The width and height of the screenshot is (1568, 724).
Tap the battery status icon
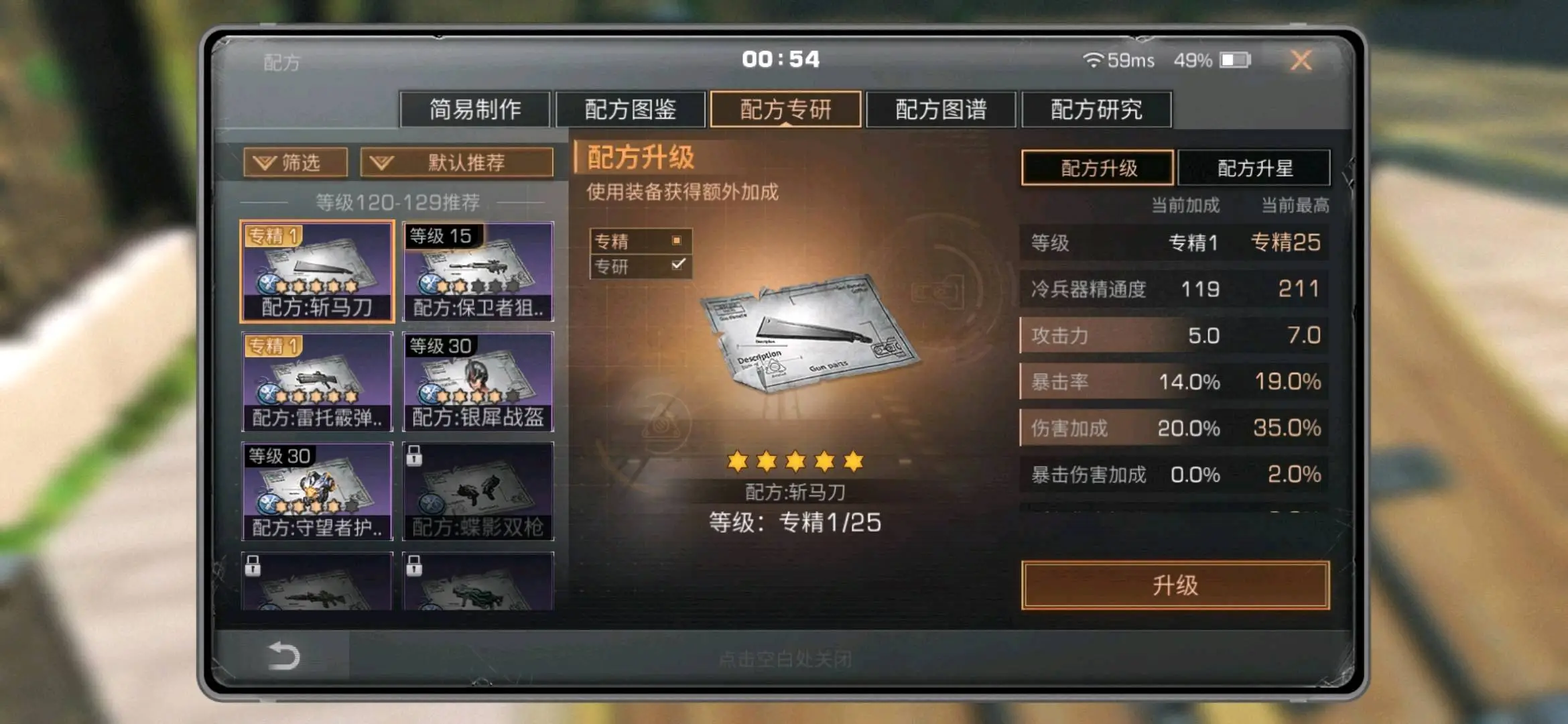pos(1235,60)
